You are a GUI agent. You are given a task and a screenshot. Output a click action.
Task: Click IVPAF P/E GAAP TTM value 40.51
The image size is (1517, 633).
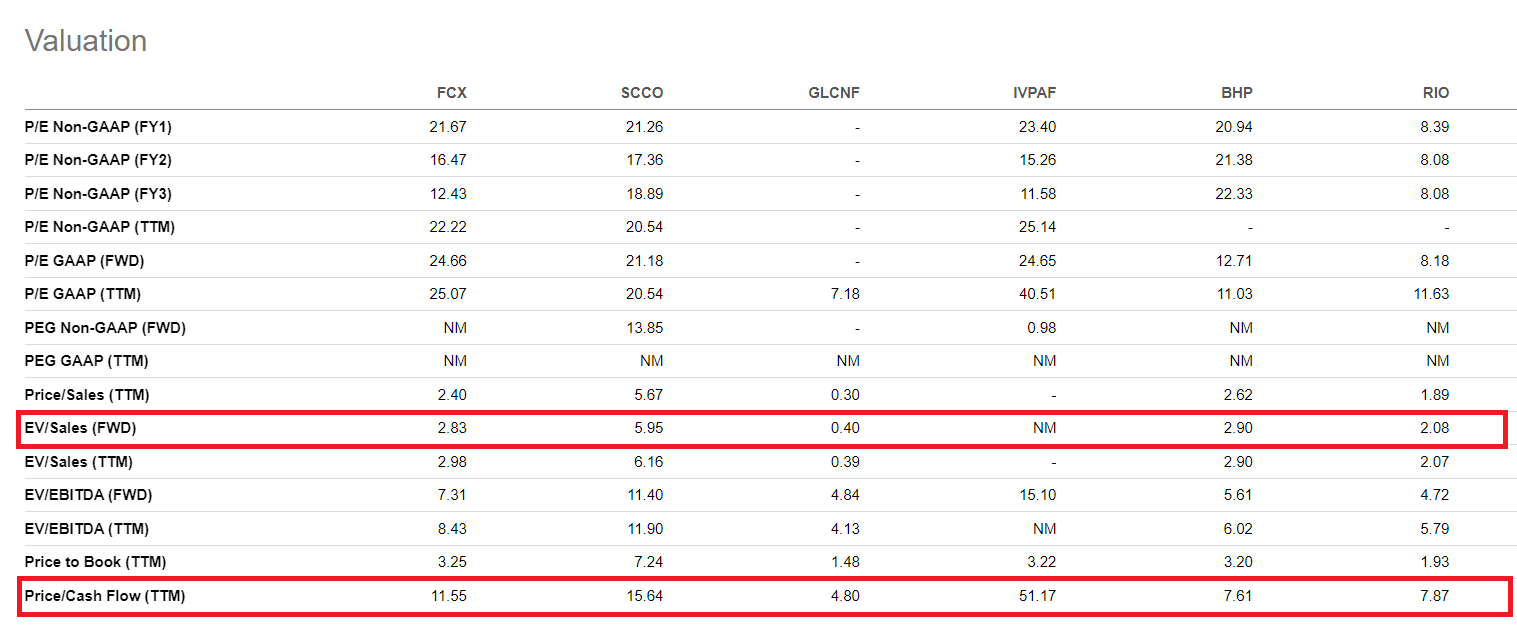(1038, 294)
